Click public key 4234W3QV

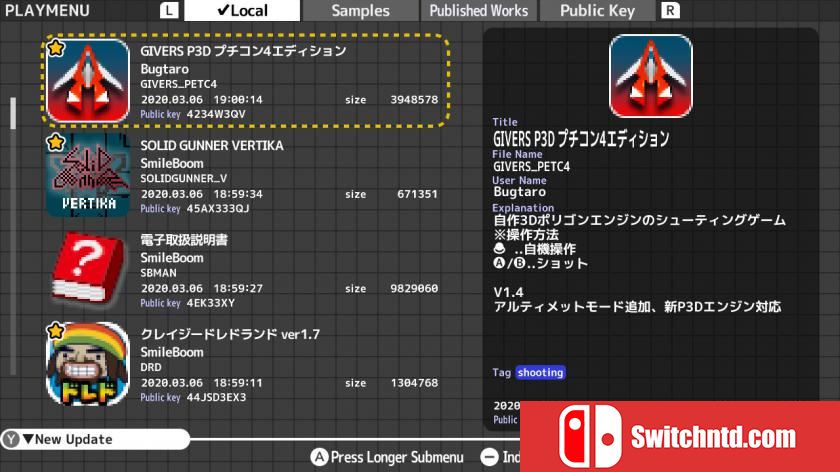tap(216, 114)
